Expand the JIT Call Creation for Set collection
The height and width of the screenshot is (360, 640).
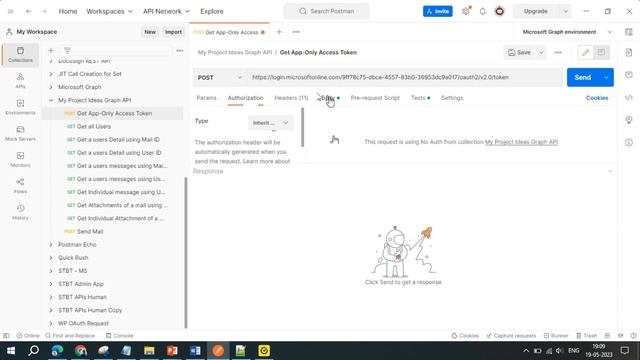pyautogui.click(x=51, y=74)
